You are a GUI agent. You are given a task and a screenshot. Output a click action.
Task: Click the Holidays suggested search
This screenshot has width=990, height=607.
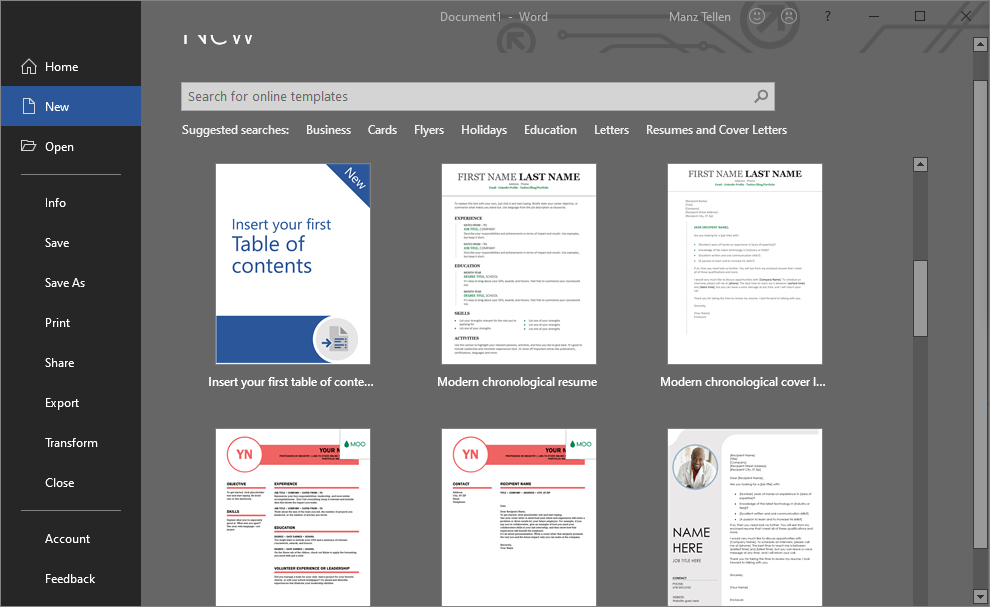(484, 130)
